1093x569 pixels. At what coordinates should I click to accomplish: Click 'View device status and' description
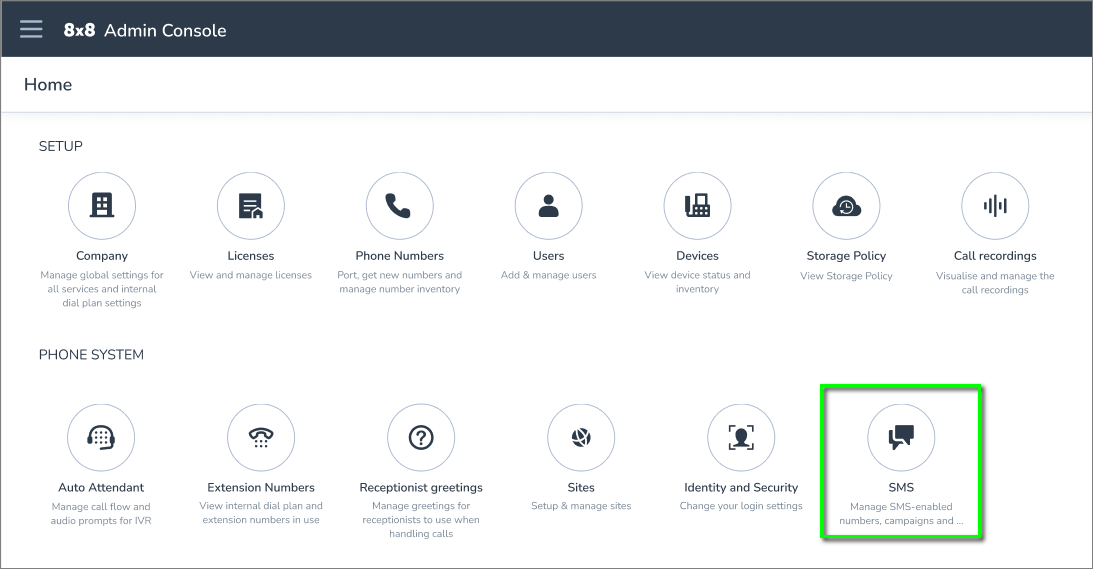tap(697, 275)
